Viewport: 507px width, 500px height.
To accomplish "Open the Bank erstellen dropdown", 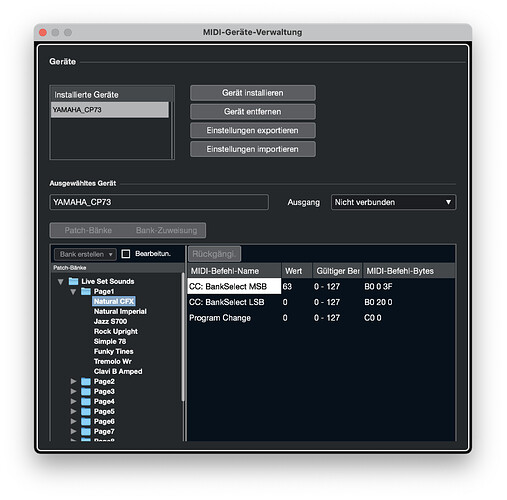I will point(85,254).
